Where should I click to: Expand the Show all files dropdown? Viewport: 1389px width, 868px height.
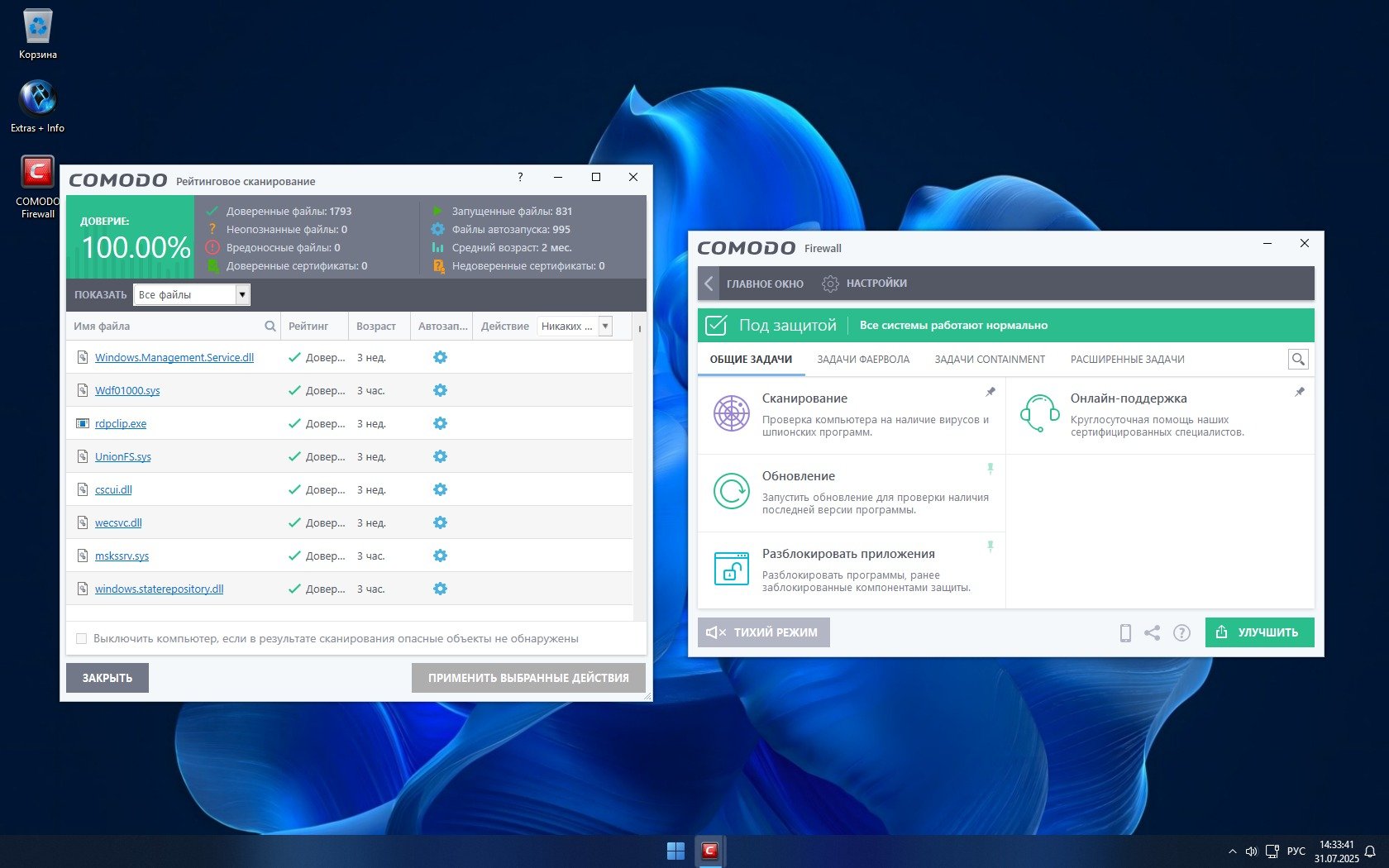242,295
